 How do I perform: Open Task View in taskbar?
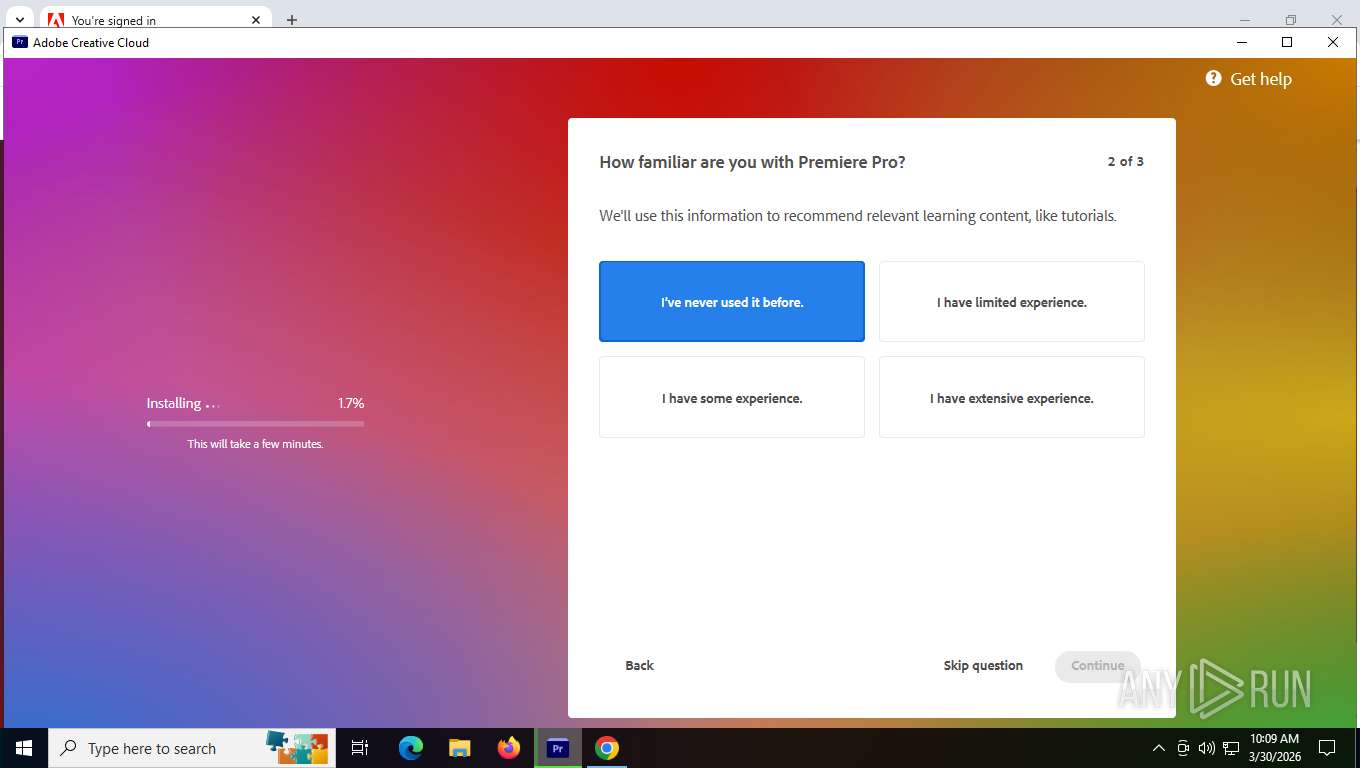(360, 748)
